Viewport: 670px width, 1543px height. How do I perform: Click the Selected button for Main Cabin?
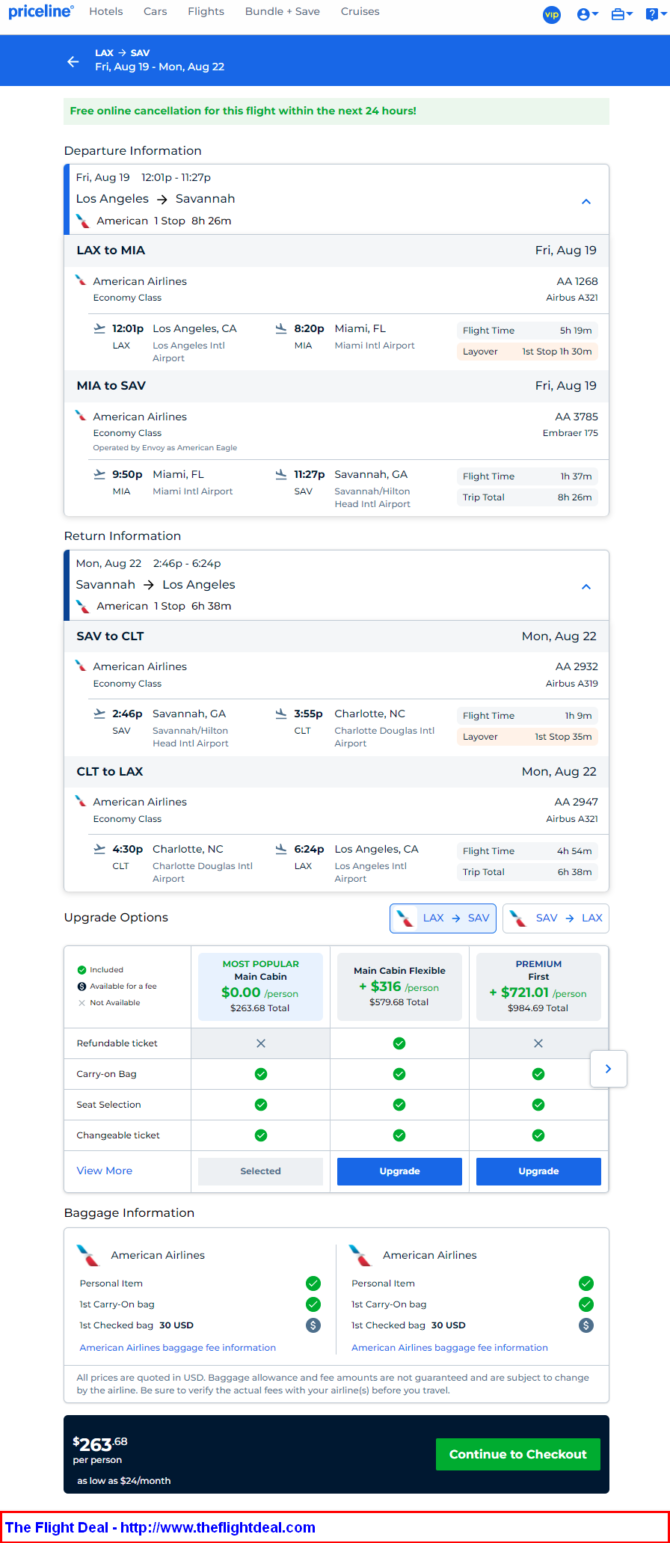(x=260, y=1171)
